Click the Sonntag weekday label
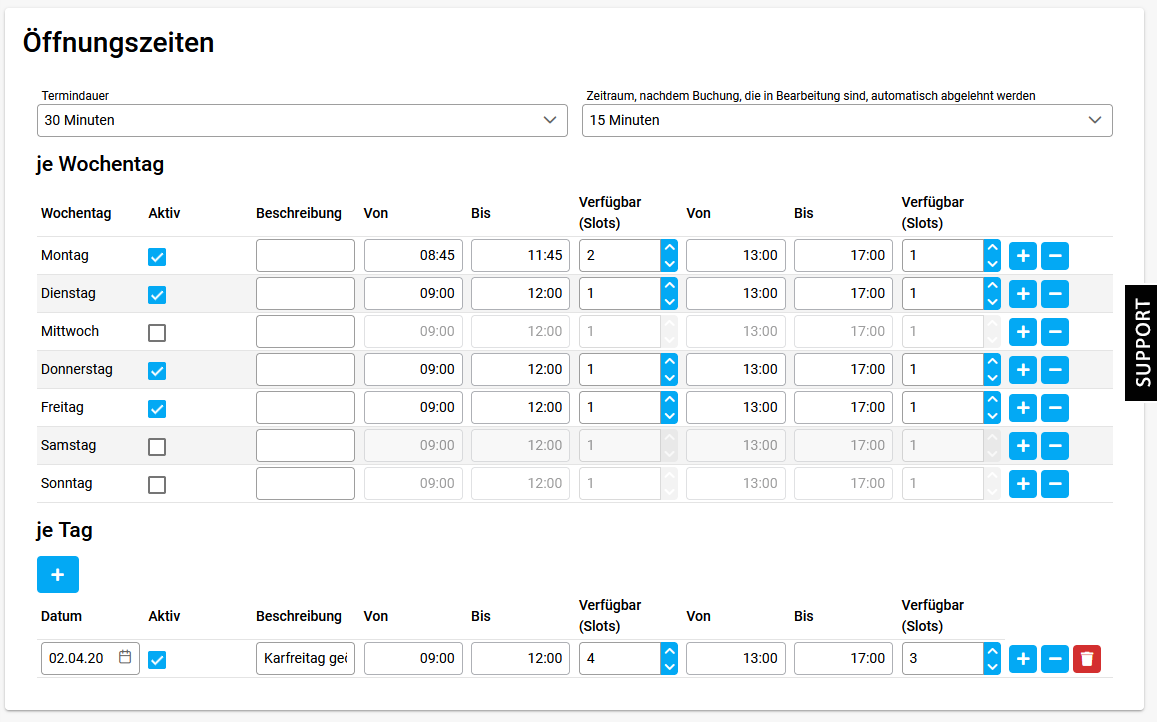This screenshot has height=722, width=1157. [x=66, y=484]
